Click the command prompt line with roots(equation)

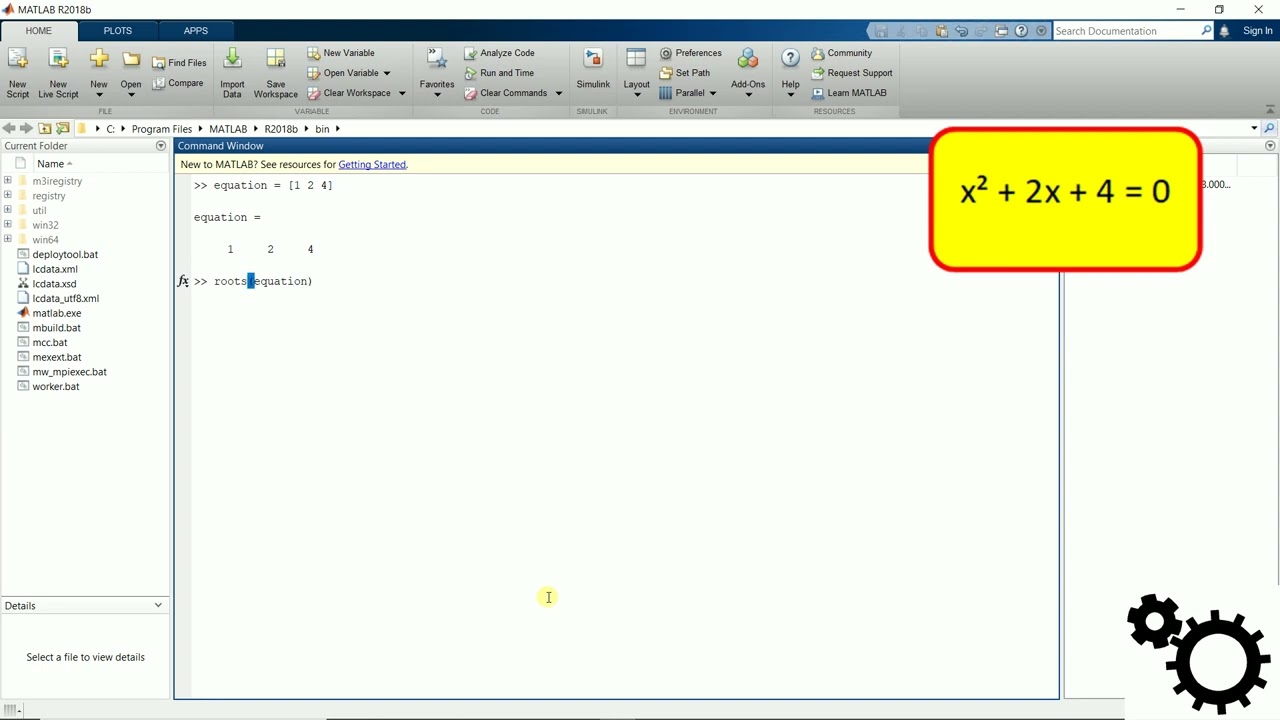tap(253, 282)
